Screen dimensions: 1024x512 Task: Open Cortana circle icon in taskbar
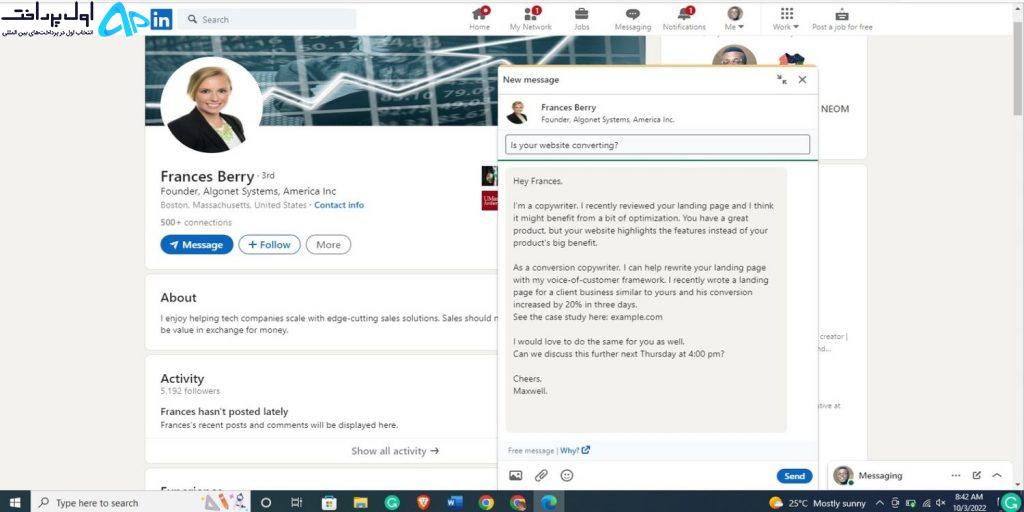pyautogui.click(x=266, y=503)
